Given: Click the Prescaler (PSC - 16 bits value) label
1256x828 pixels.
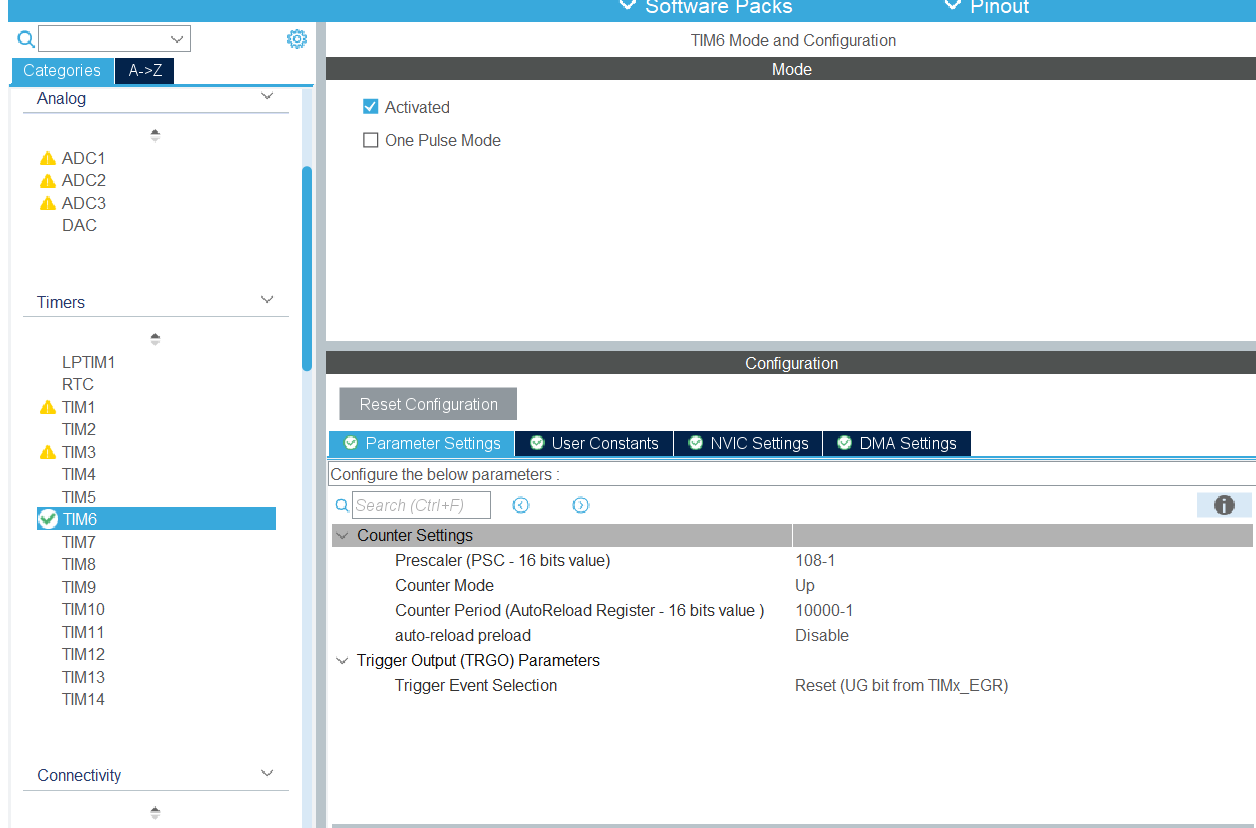Looking at the screenshot, I should coord(502,560).
